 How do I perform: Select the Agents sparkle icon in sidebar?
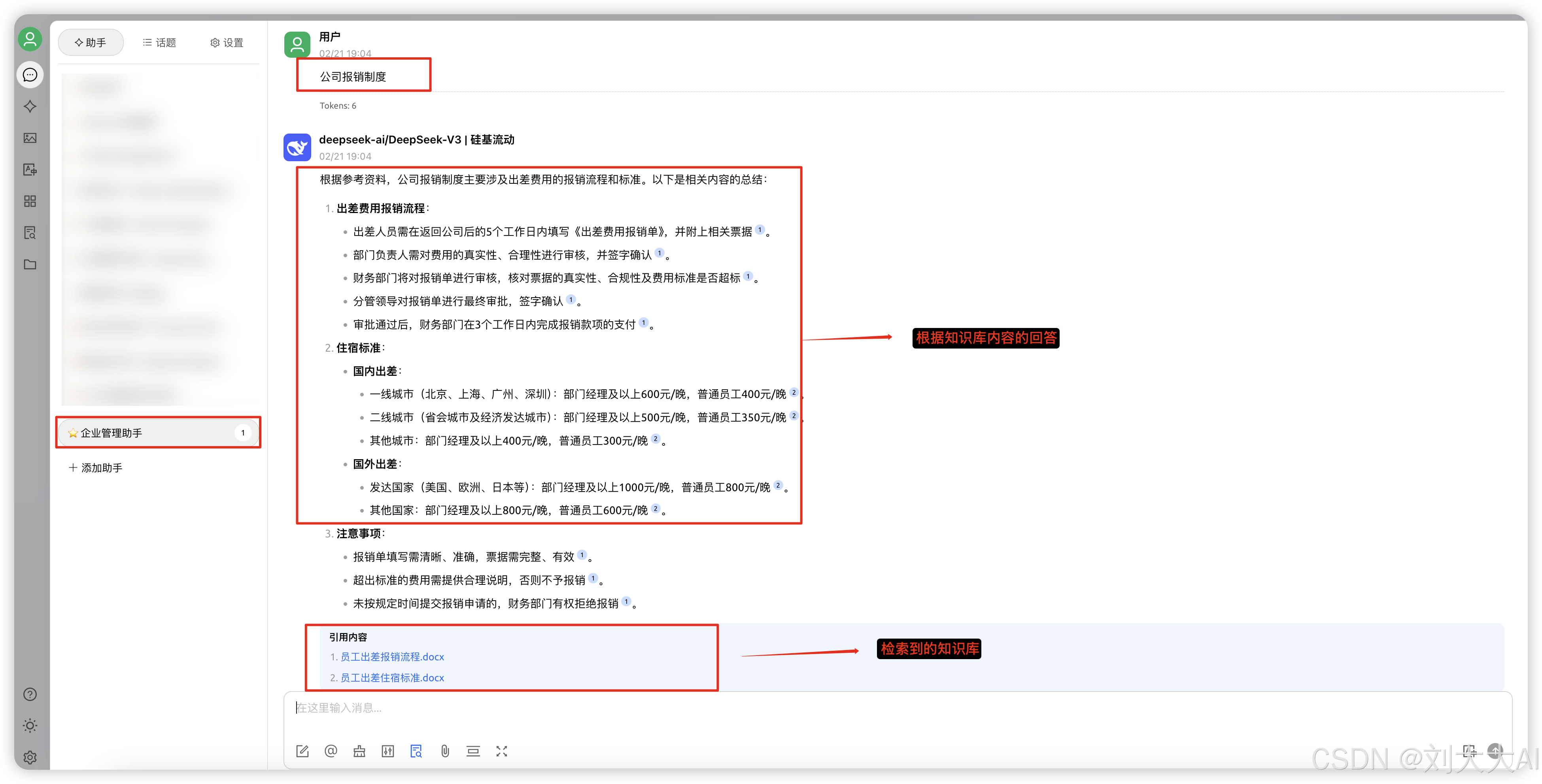tap(29, 106)
